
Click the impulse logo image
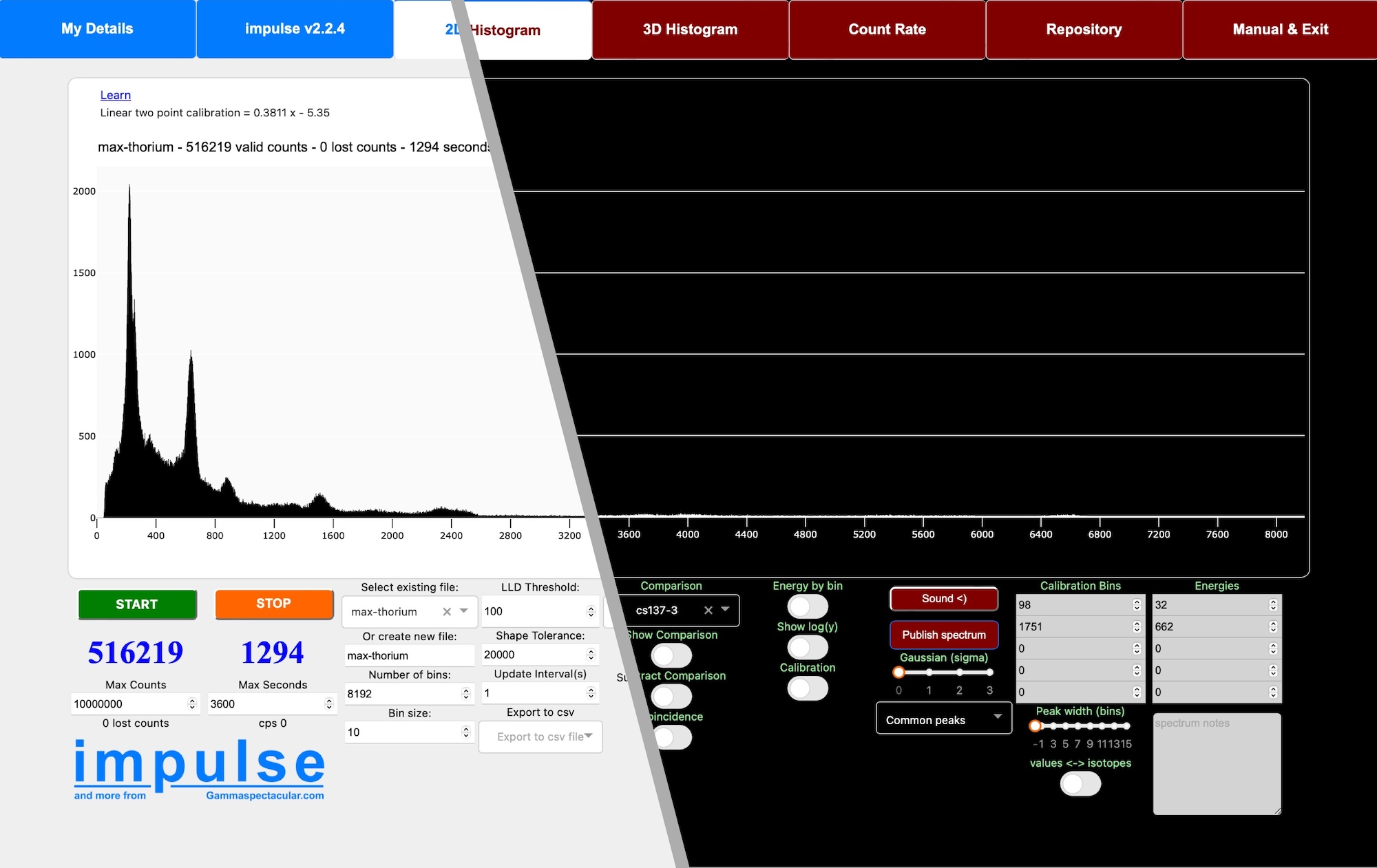click(x=199, y=769)
